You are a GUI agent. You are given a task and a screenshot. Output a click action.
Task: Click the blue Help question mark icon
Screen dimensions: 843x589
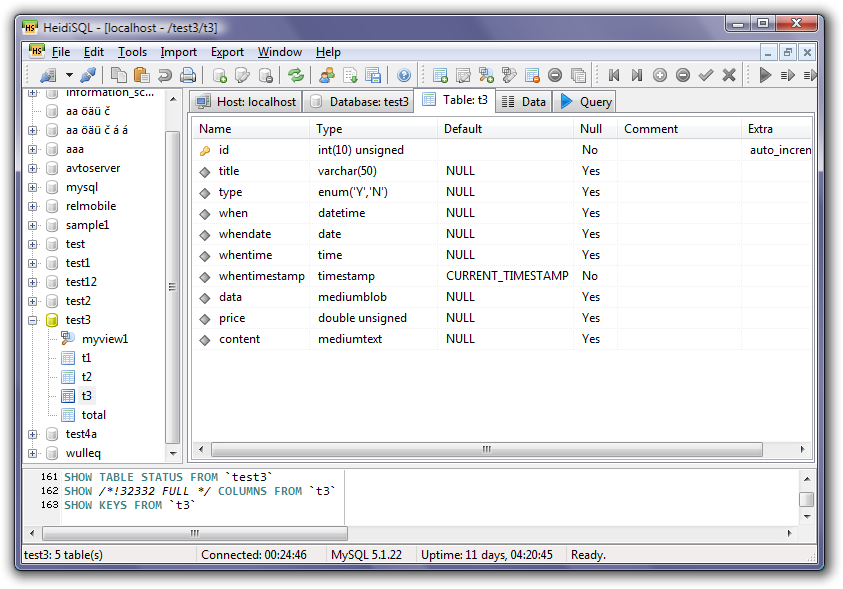404,75
